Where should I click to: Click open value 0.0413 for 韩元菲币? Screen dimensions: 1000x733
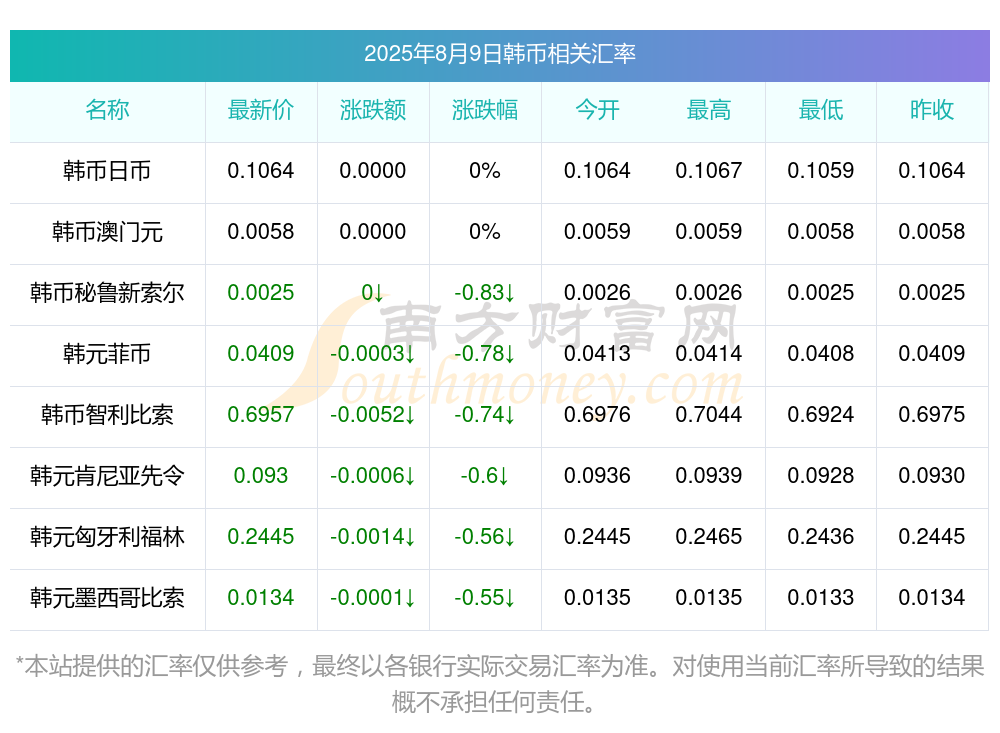click(x=597, y=353)
